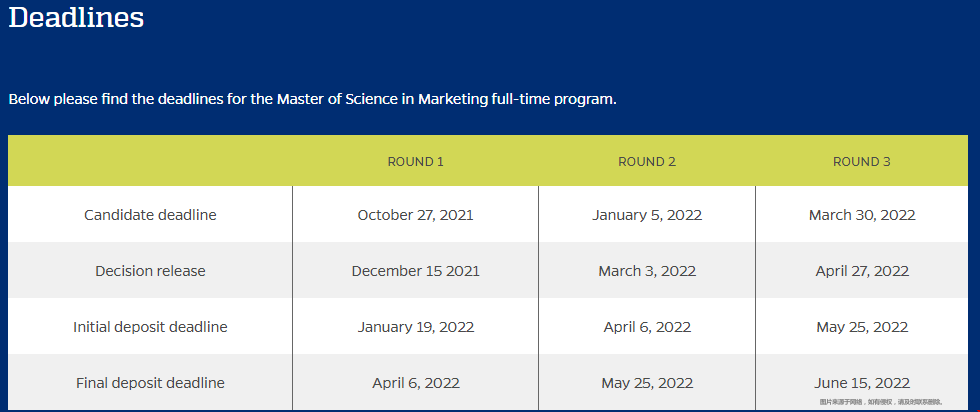
Task: Click the Final deposit deadline row label
Action: click(150, 383)
